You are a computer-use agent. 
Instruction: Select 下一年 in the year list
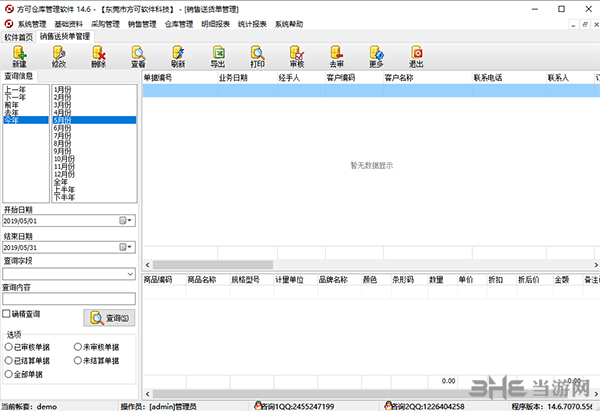pyautogui.click(x=26, y=97)
